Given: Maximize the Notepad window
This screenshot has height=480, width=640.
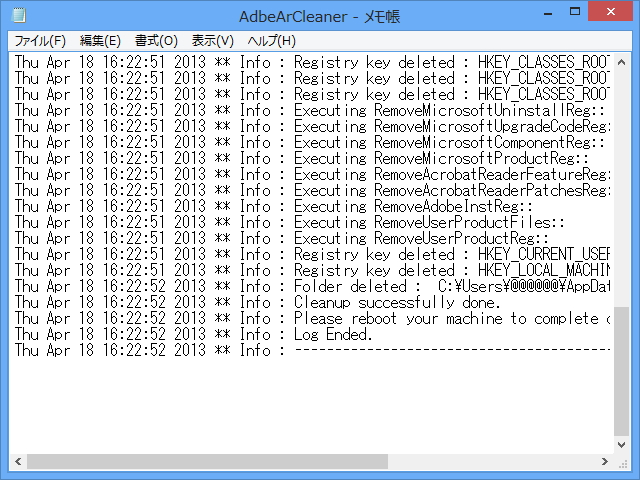Looking at the screenshot, I should [x=575, y=12].
